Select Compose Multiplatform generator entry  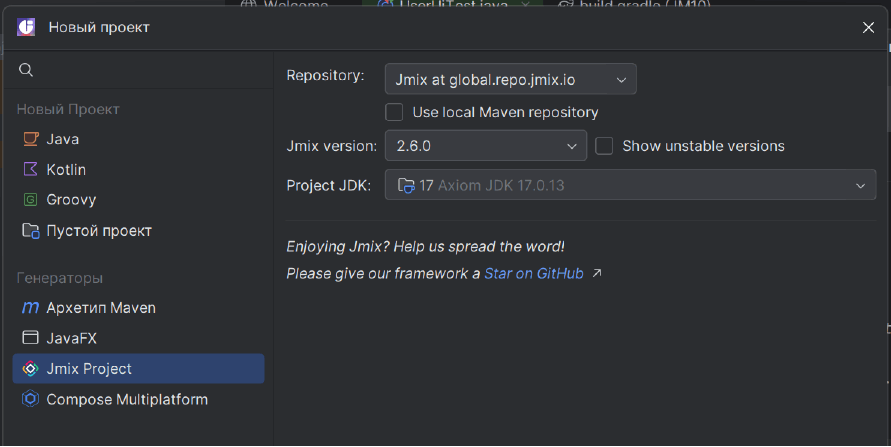pos(126,399)
